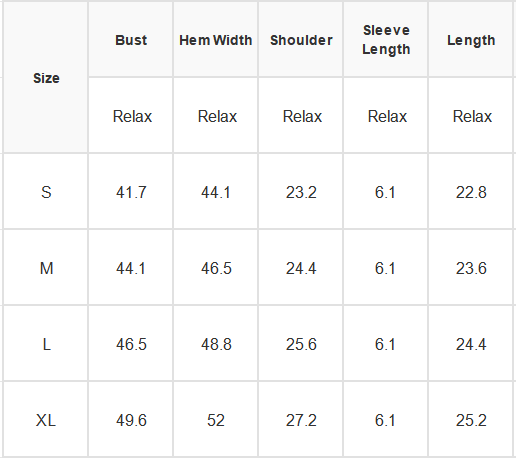Click the 22.8 length cell for S

pyautogui.click(x=471, y=192)
